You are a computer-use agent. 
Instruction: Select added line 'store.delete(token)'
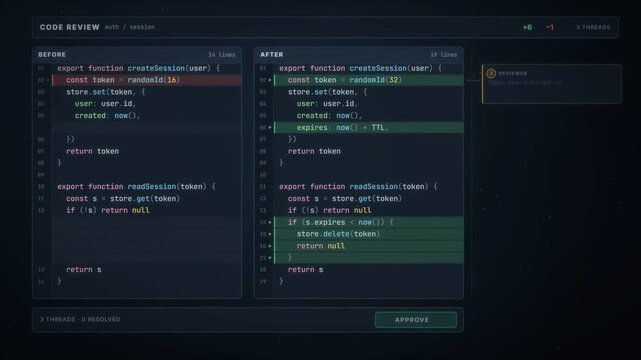(368, 234)
